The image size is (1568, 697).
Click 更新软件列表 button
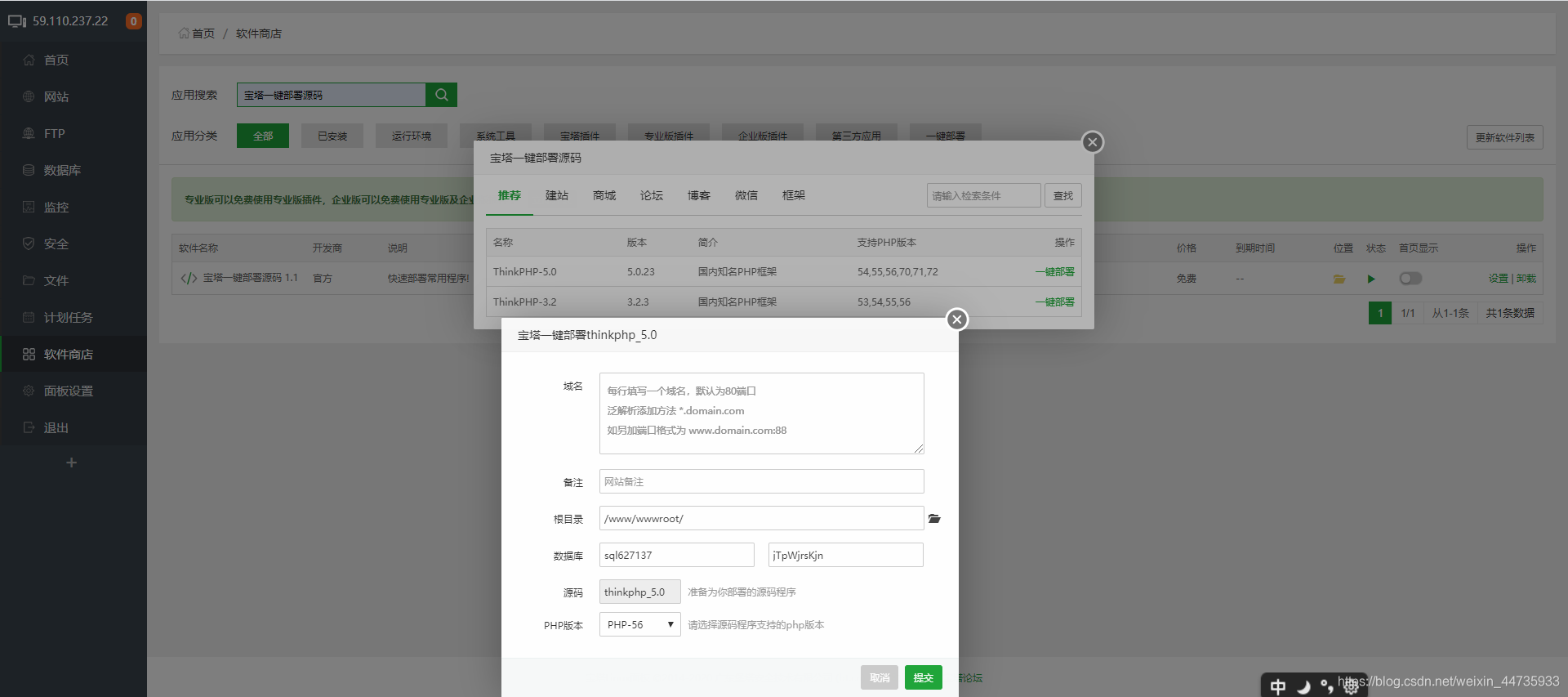coord(1505,137)
